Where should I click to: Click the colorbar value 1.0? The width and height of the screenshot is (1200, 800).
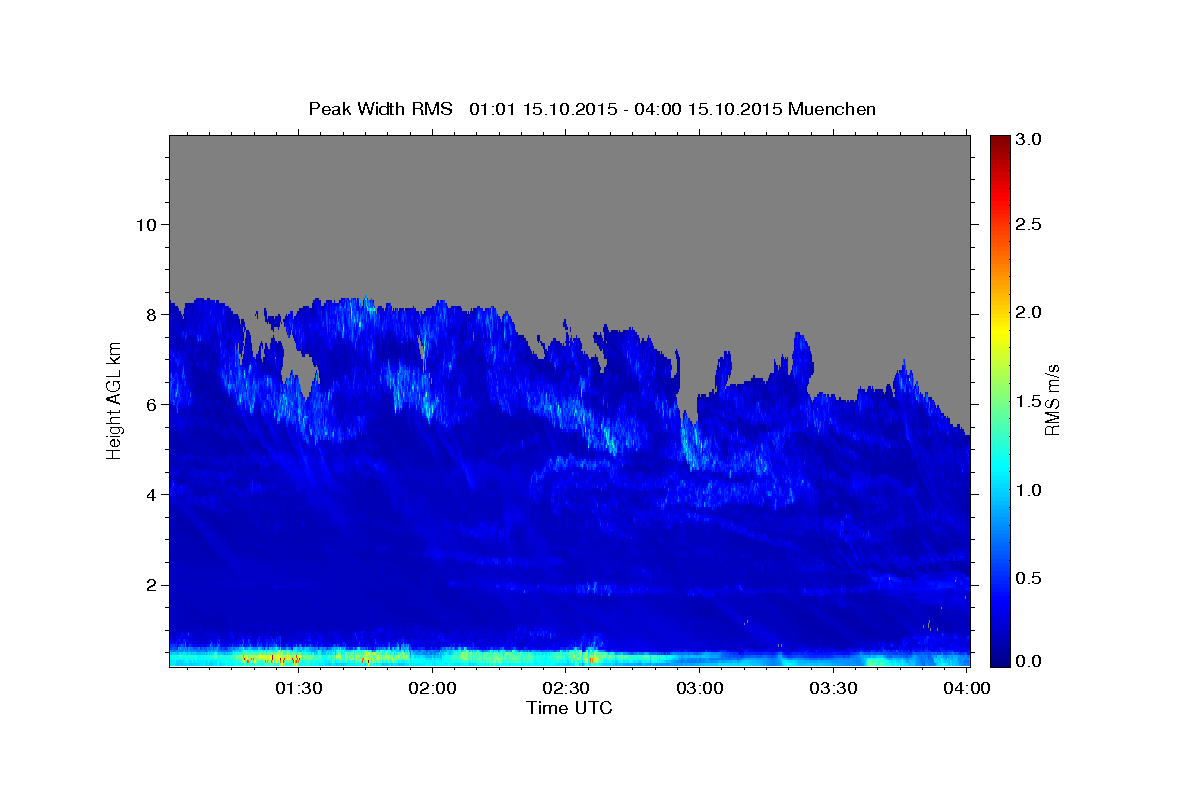tap(1029, 490)
